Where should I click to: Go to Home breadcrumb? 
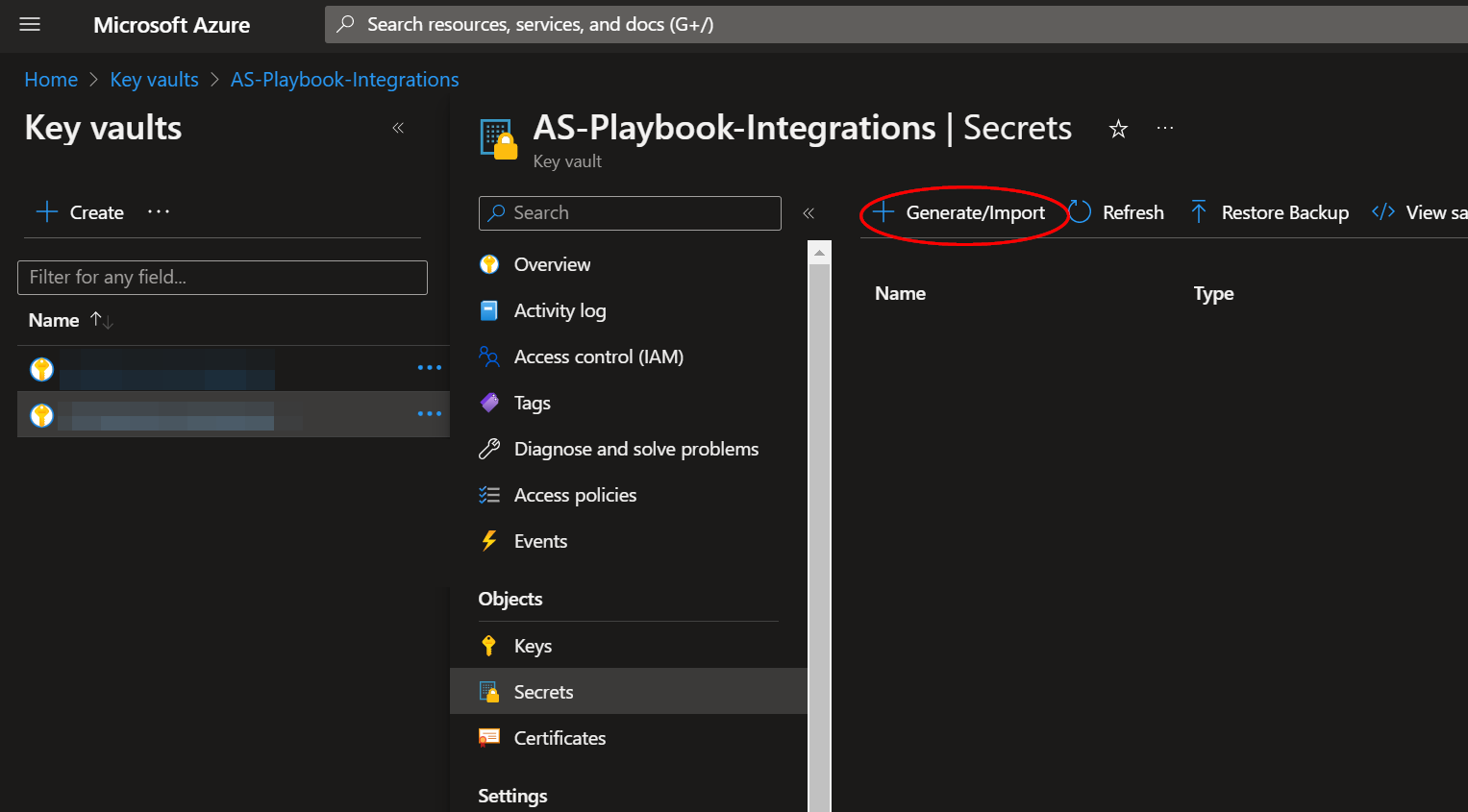(51, 80)
